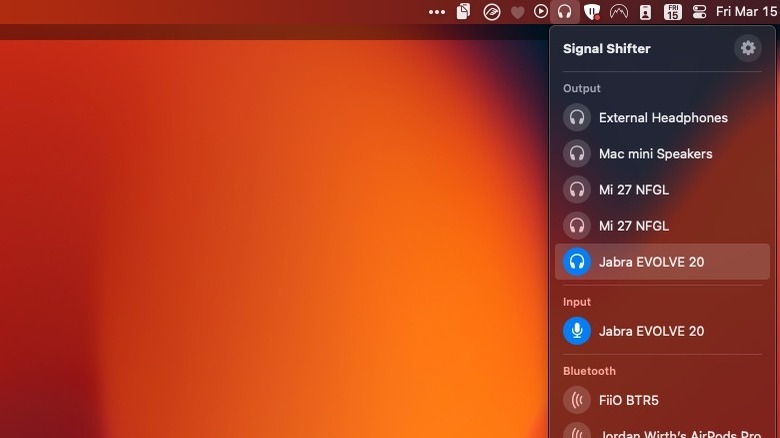
Task: Click the headphones menu bar icon
Action: (x=565, y=11)
